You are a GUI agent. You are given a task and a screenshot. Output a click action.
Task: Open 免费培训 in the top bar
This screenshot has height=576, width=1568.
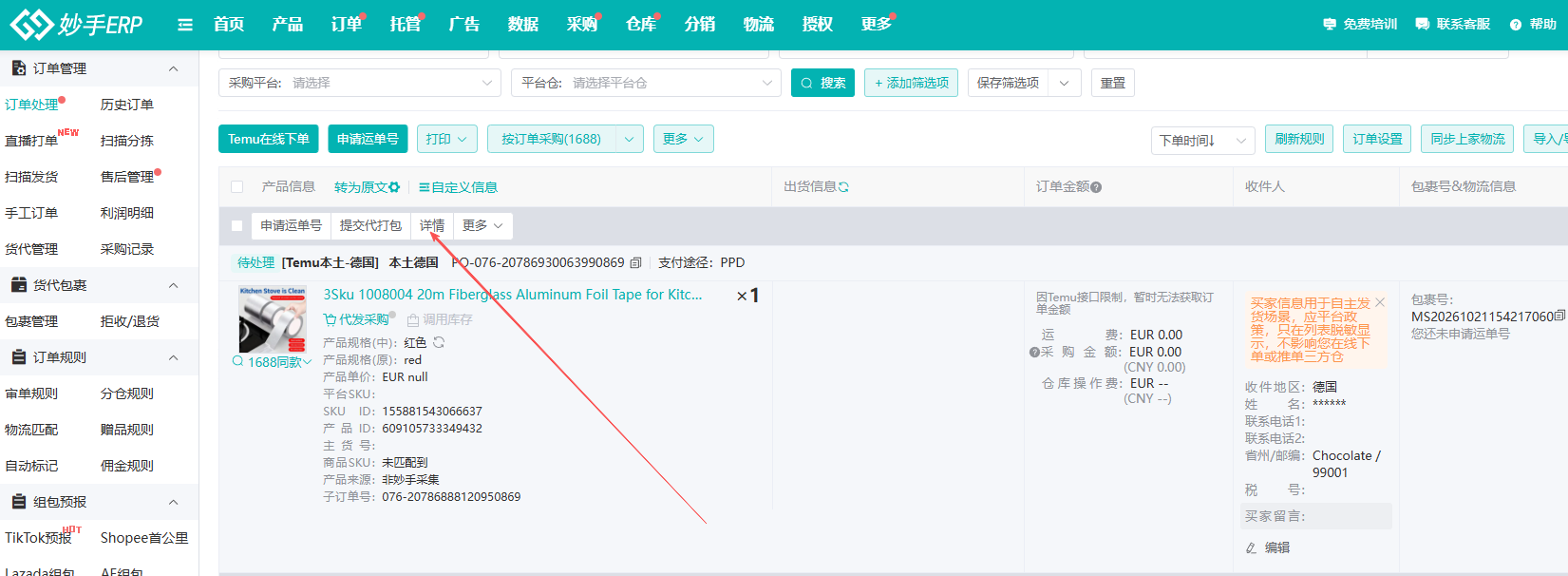pos(1360,24)
